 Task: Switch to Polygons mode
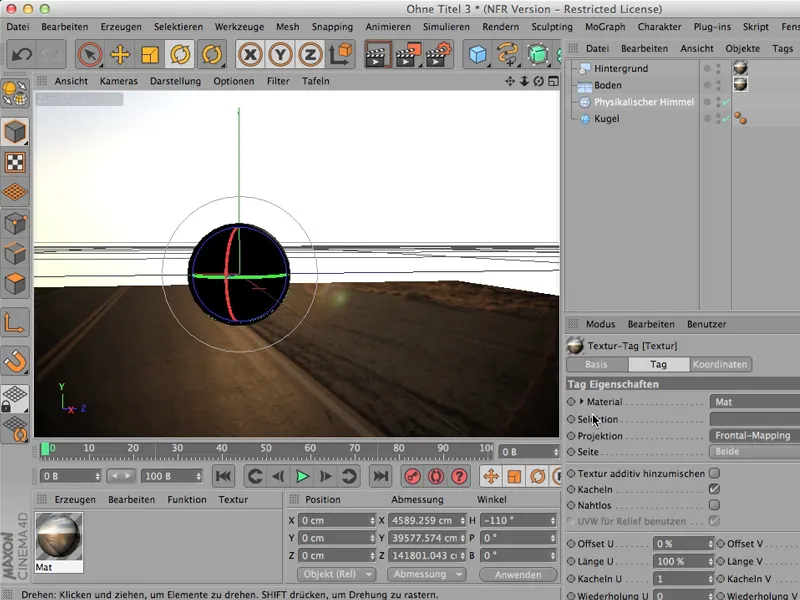[15, 284]
